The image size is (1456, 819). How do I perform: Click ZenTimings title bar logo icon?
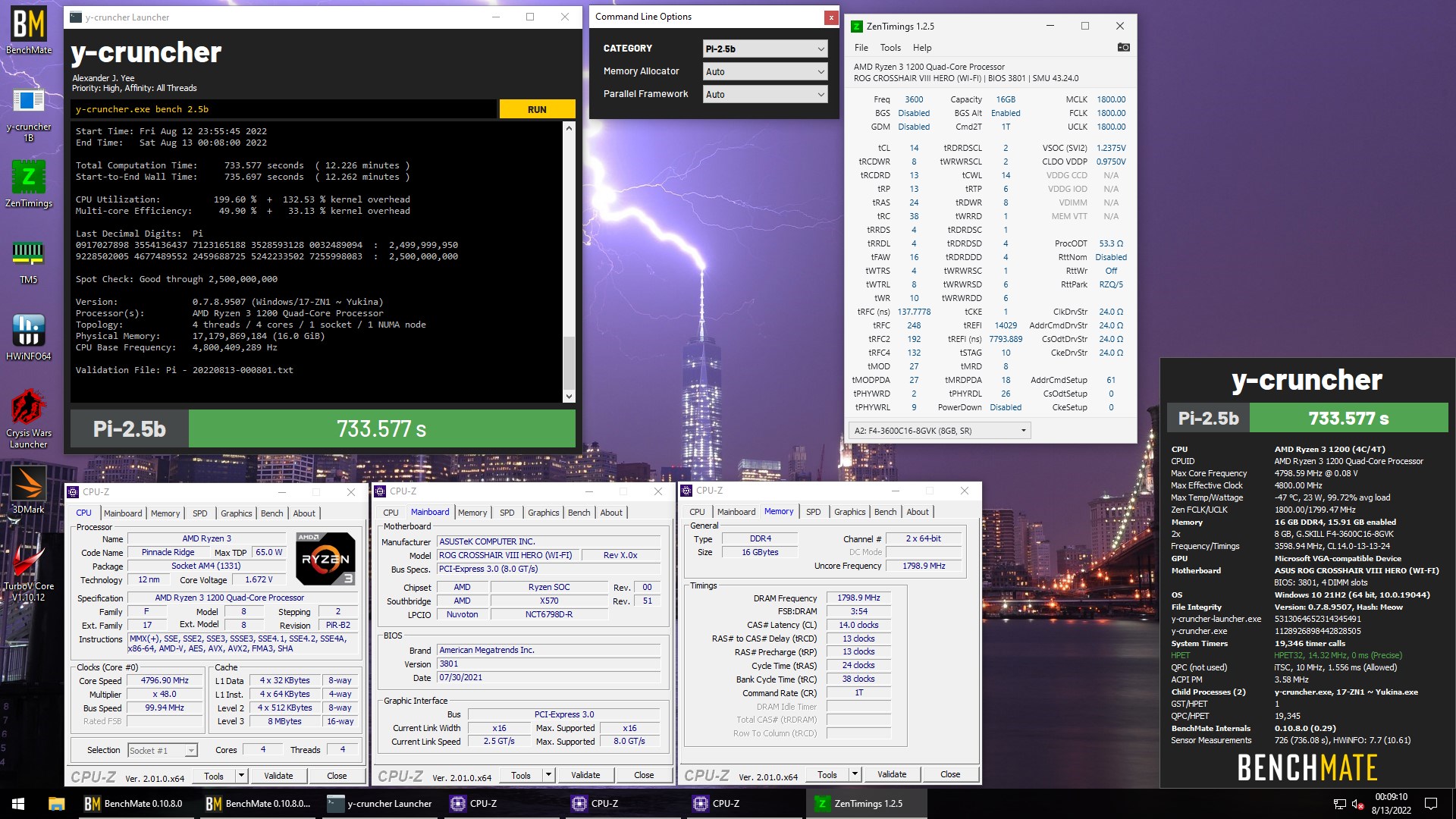(x=857, y=26)
